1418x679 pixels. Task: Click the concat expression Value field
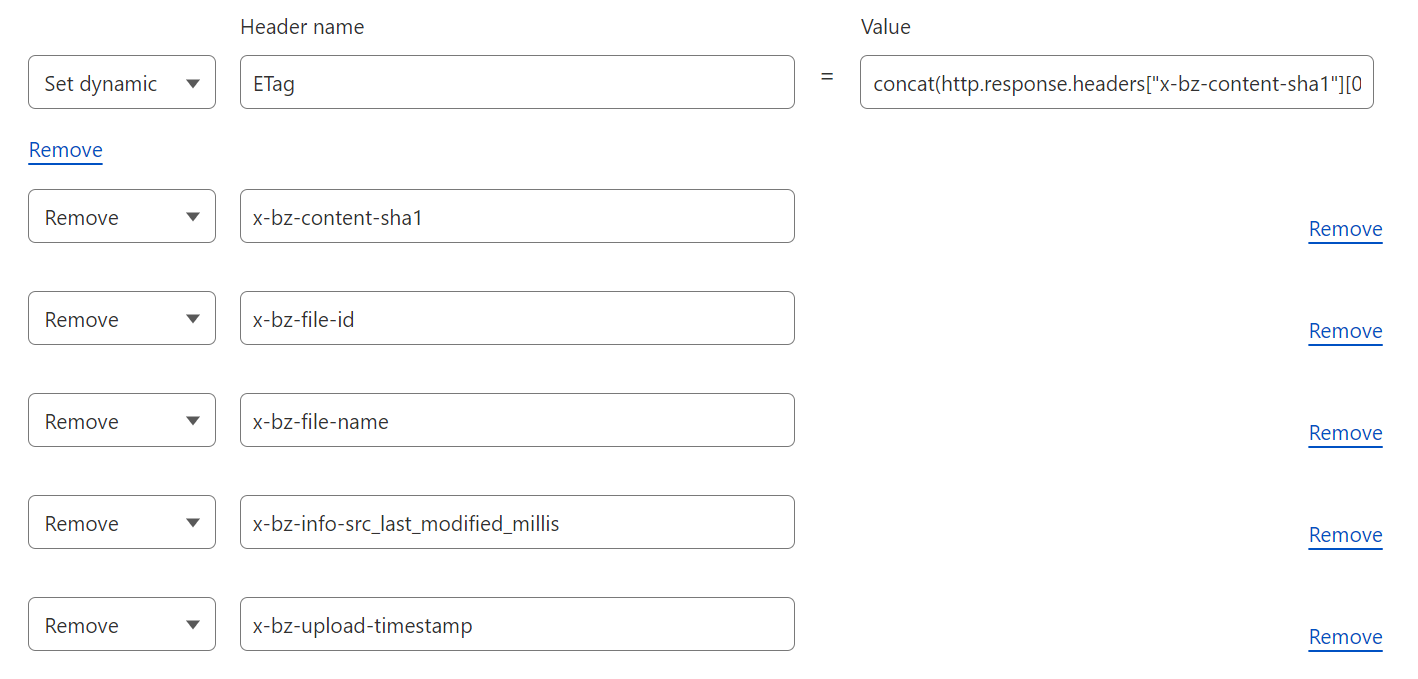[x=1116, y=83]
